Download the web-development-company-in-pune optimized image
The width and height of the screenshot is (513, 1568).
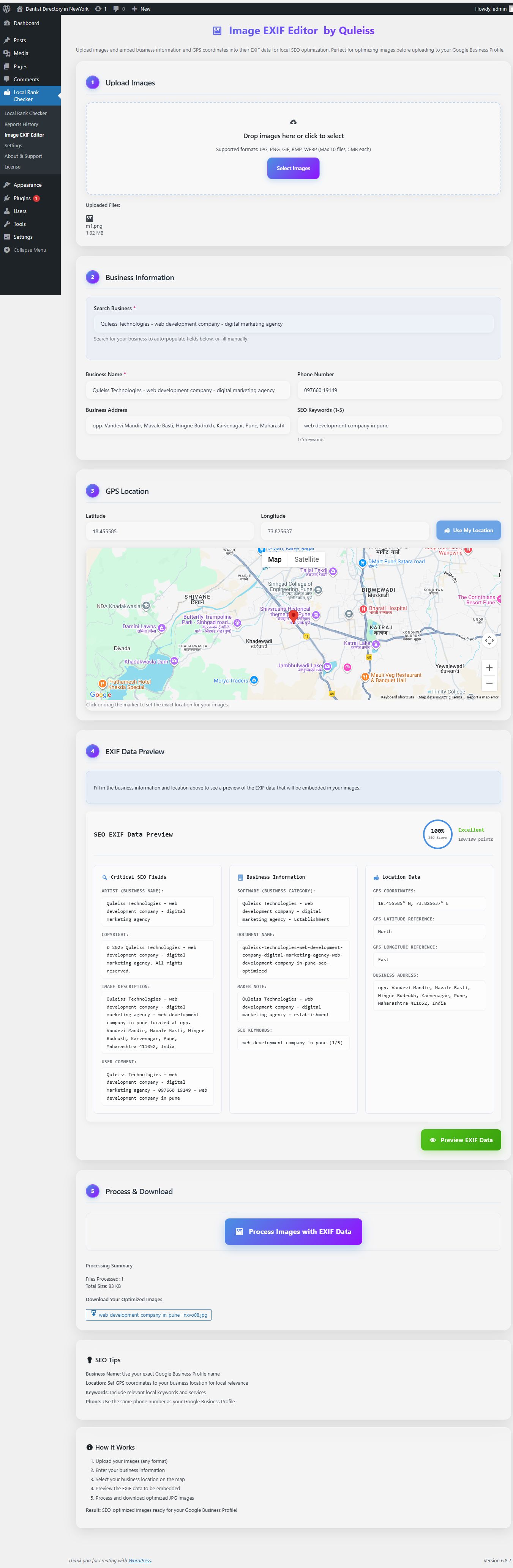149,1315
